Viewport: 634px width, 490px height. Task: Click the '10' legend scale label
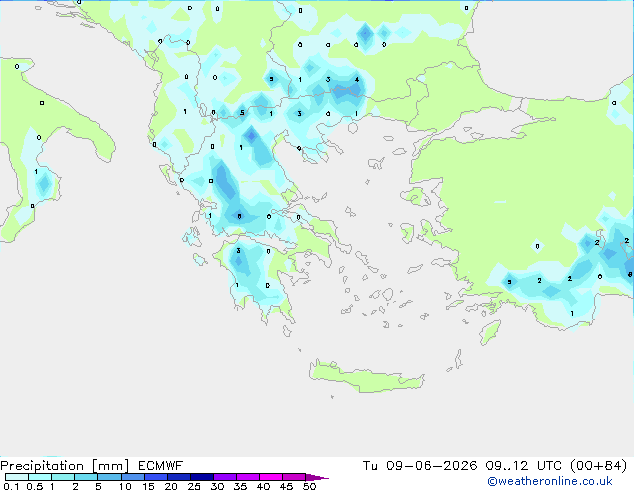tap(125, 486)
